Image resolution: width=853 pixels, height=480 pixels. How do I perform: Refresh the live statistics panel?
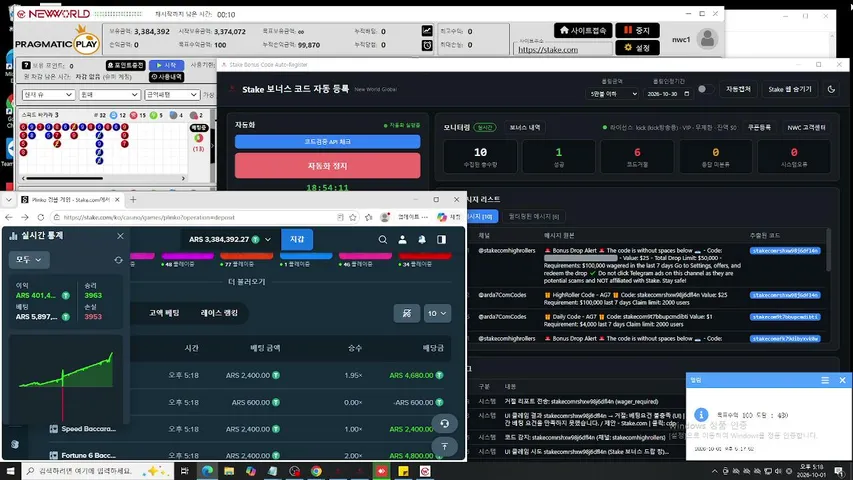[118, 260]
